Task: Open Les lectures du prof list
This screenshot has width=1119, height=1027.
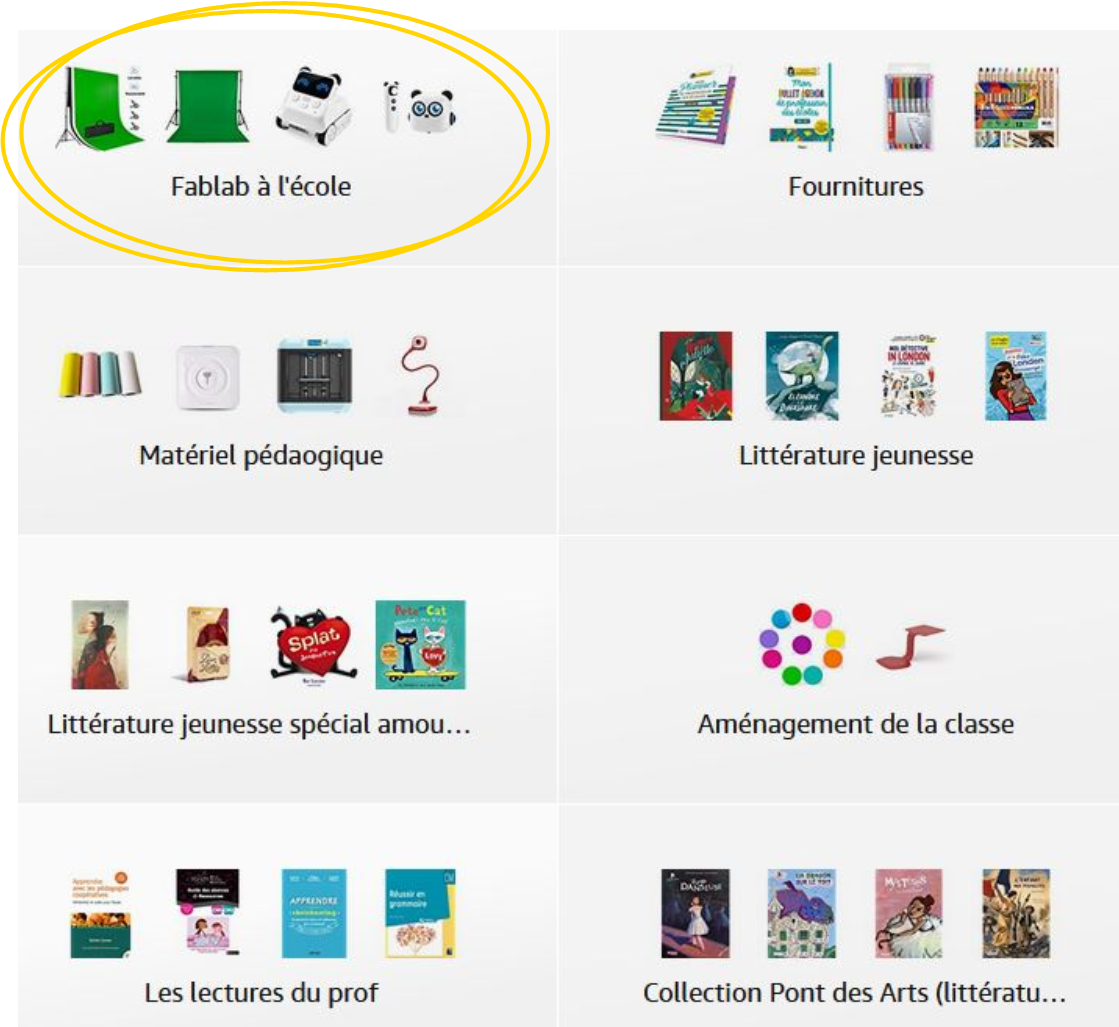Action: pos(261,993)
